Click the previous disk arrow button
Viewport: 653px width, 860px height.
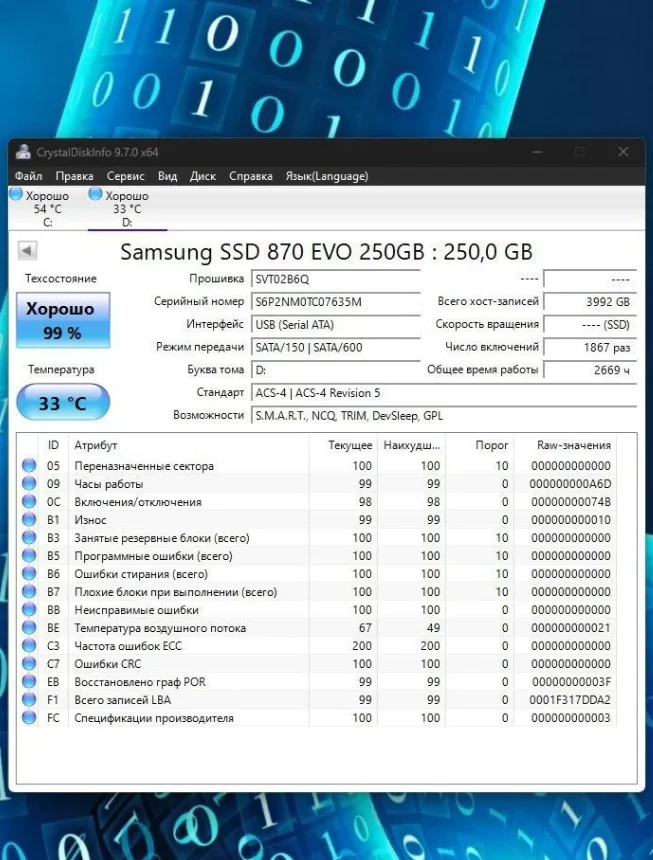click(x=27, y=251)
